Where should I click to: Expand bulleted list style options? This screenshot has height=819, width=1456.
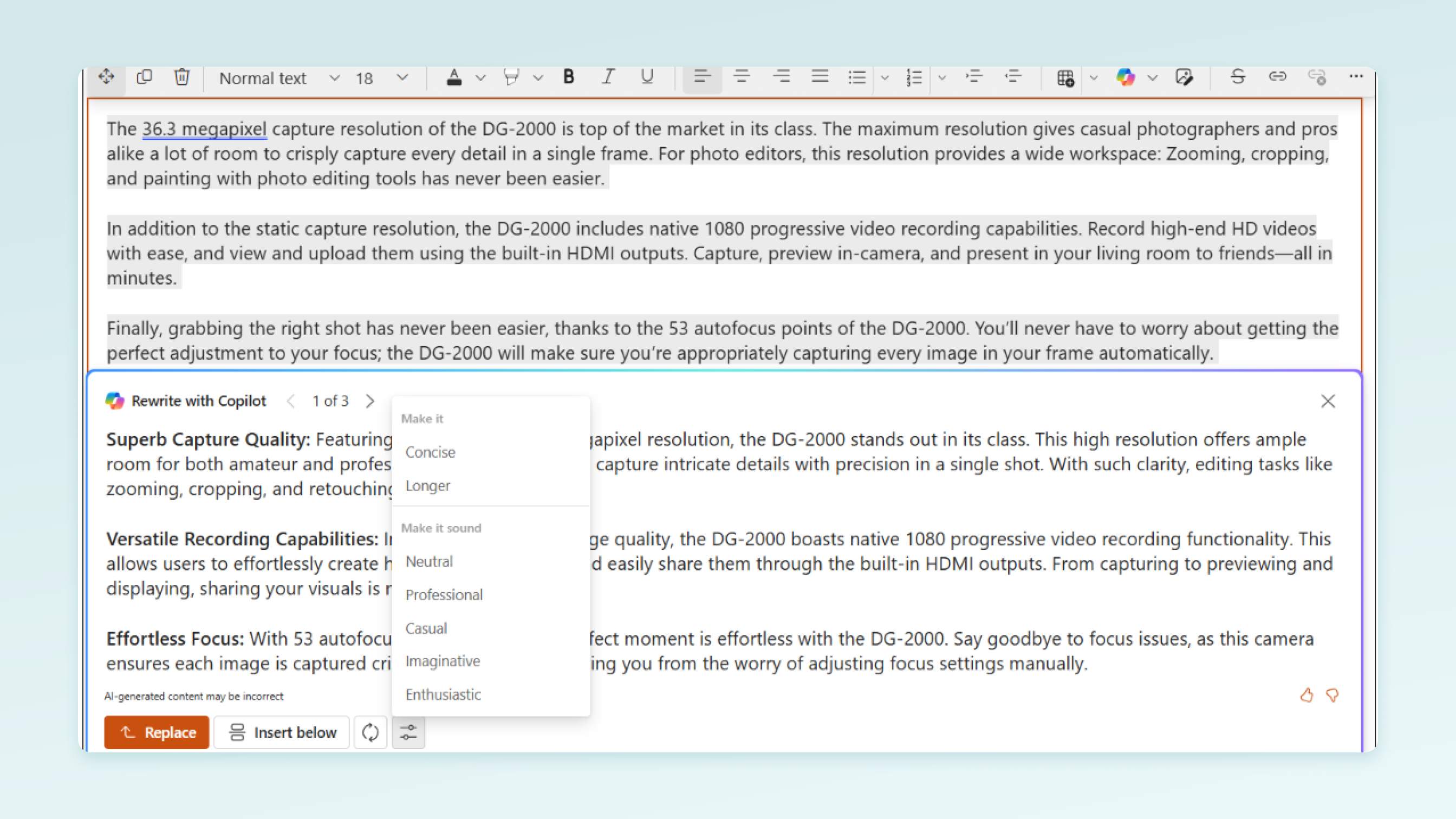[x=885, y=78]
